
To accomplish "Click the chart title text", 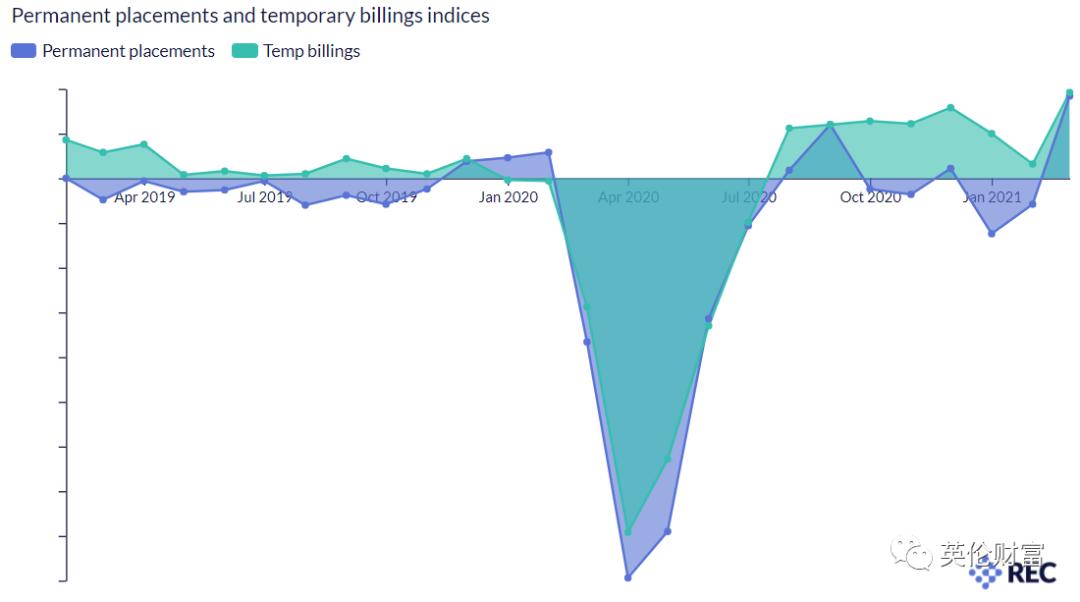I will click(251, 16).
